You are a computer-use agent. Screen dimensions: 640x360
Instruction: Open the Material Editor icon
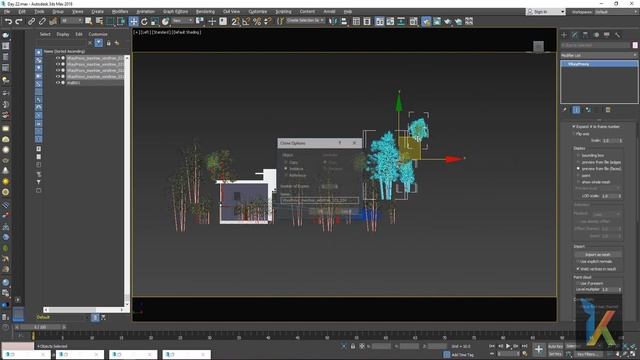(x=413, y=21)
